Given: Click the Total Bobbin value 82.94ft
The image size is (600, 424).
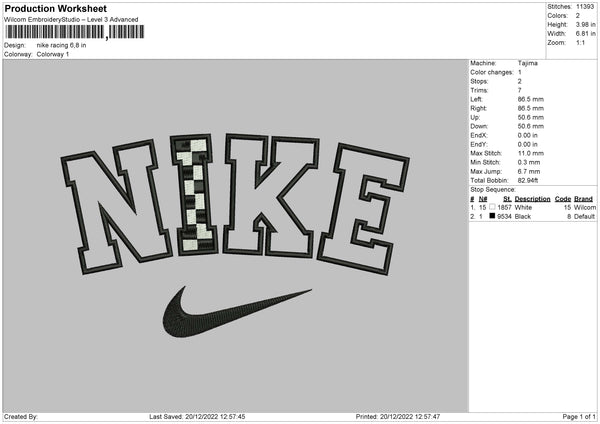Looking at the screenshot, I should tap(528, 180).
